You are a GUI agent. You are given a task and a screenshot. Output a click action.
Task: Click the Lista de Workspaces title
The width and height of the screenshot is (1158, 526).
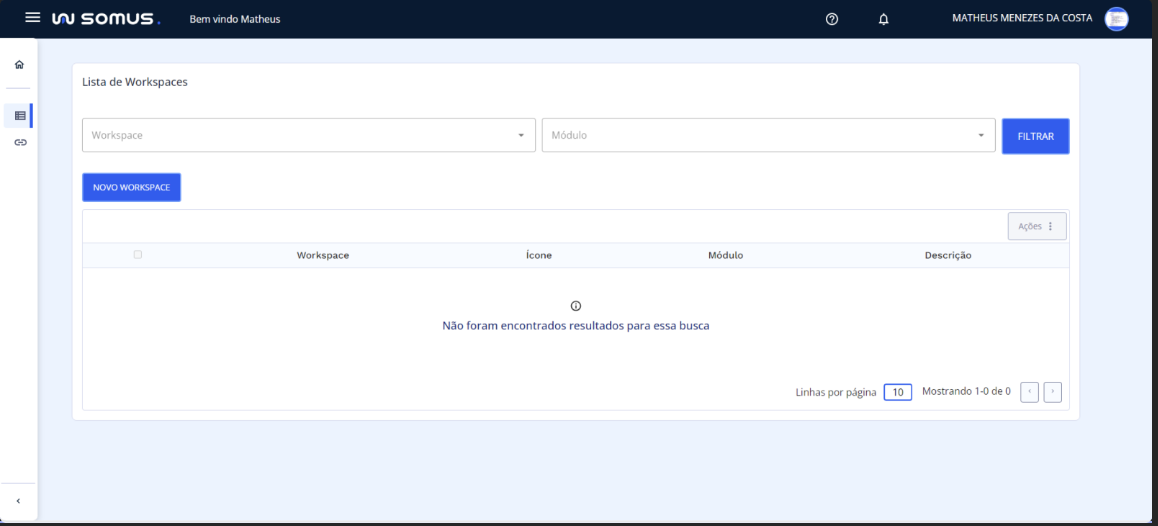click(x=134, y=82)
